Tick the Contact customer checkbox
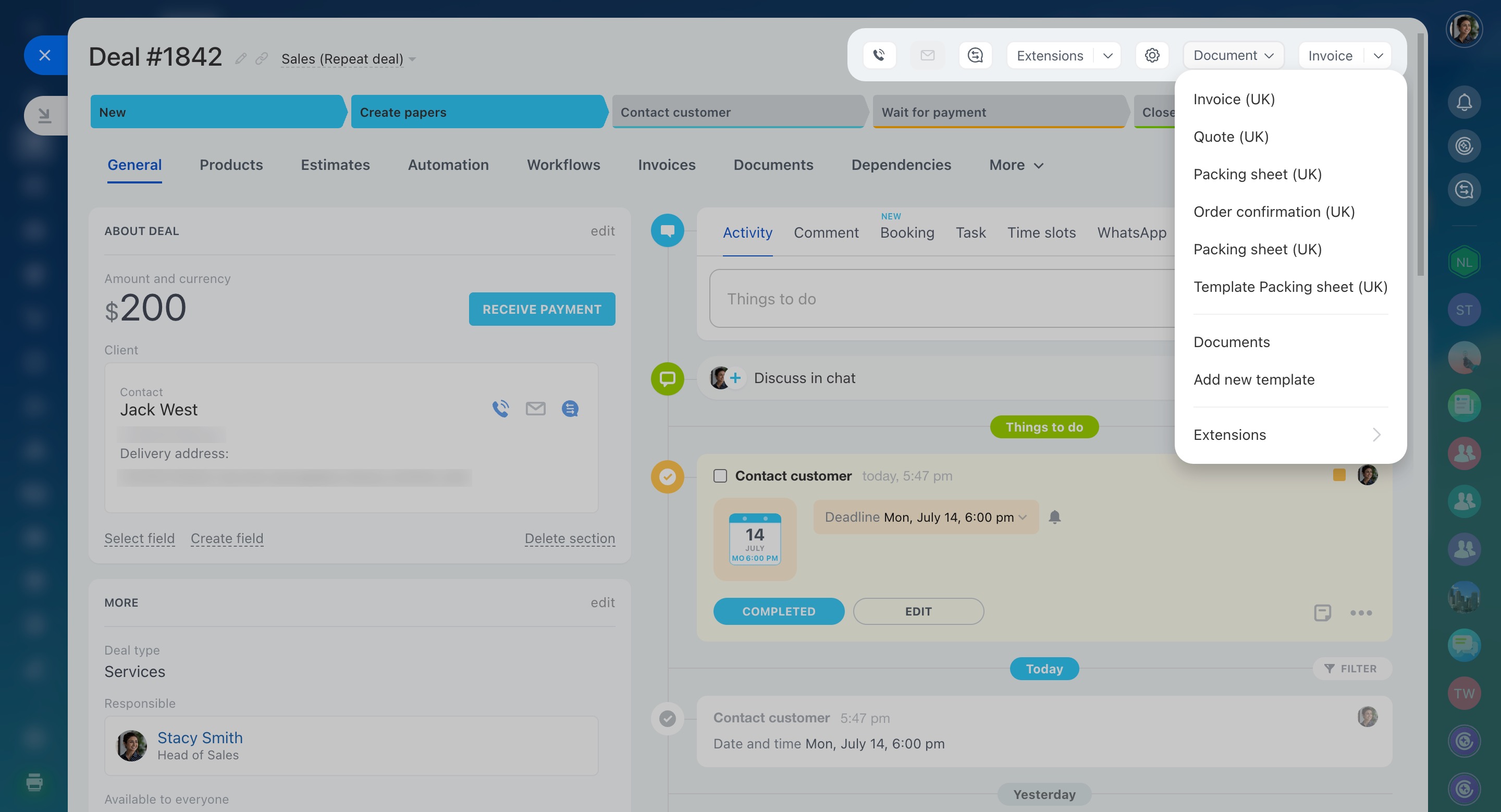This screenshot has width=1501, height=812. 720,476
